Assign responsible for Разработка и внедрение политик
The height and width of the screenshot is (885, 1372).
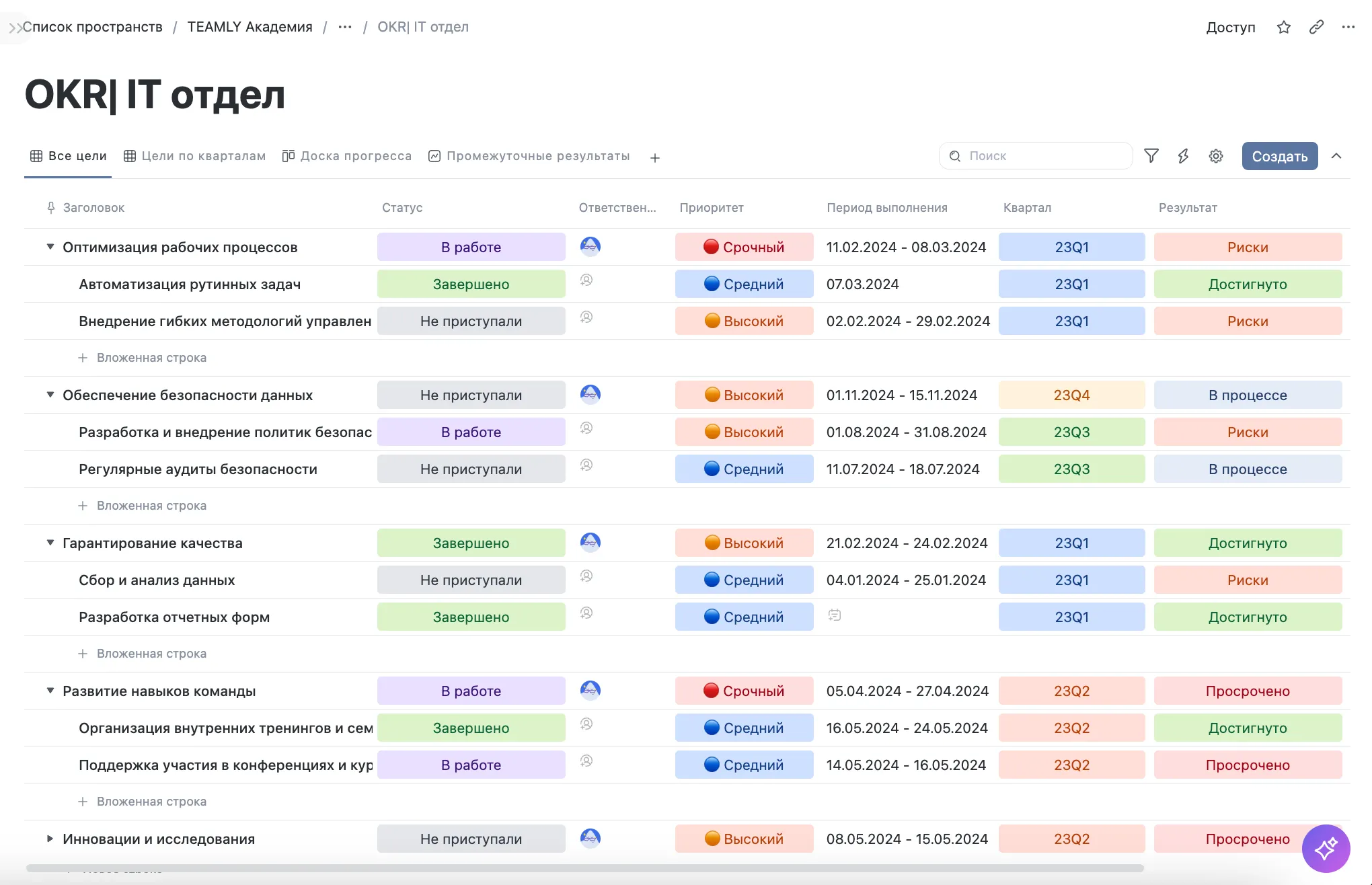586,428
